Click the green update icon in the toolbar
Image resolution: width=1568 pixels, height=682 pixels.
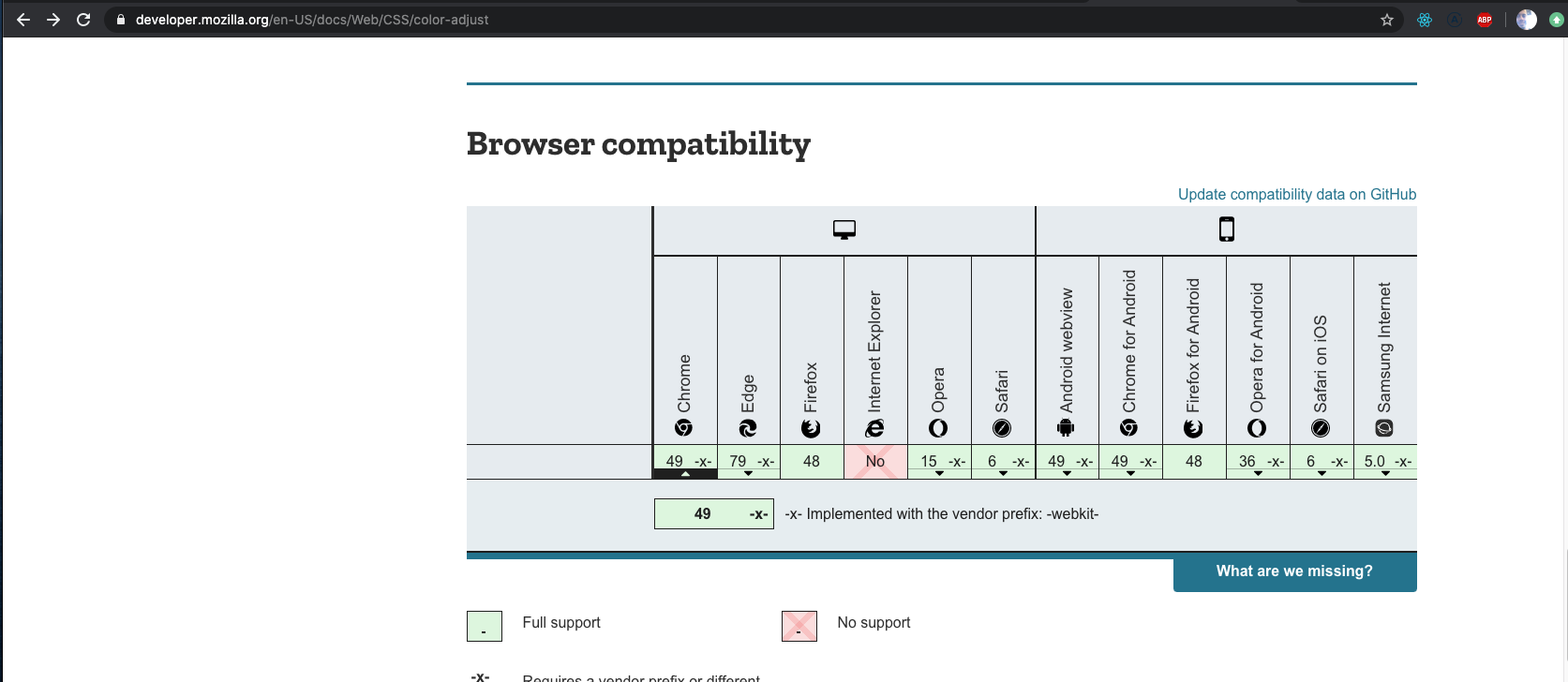click(1557, 20)
